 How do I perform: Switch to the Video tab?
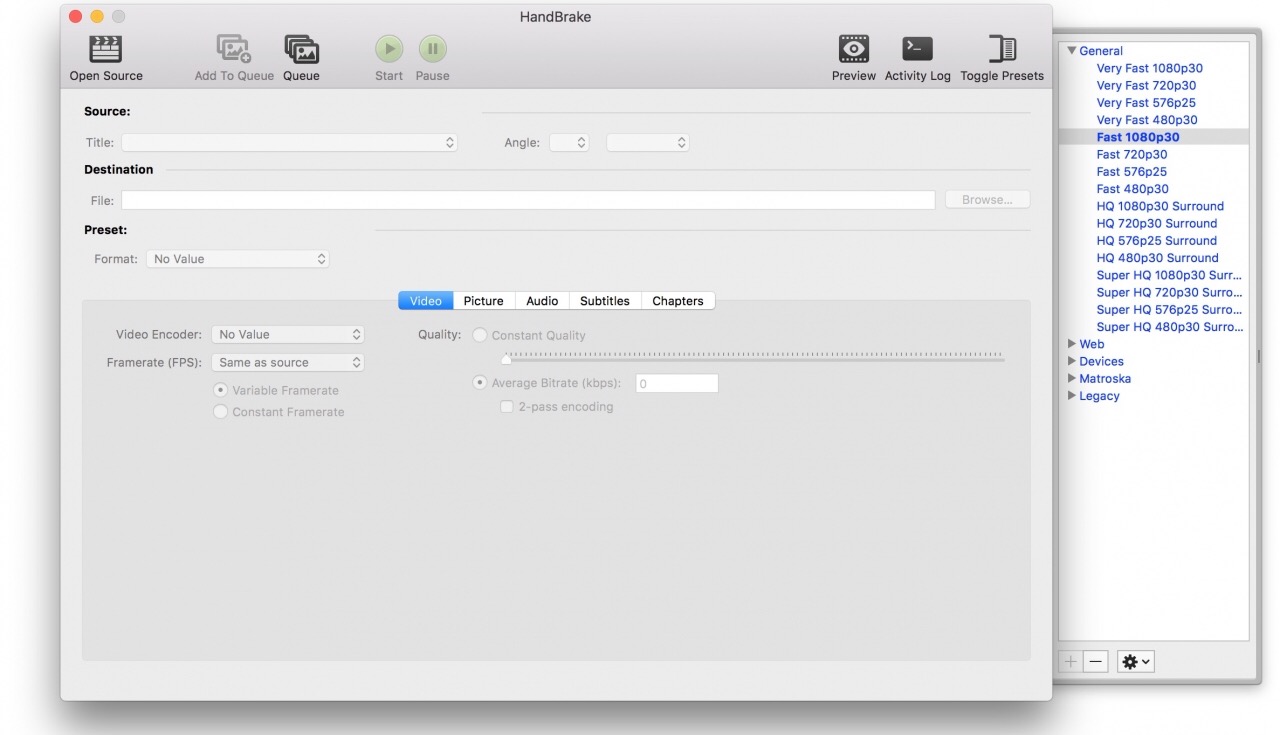point(425,301)
